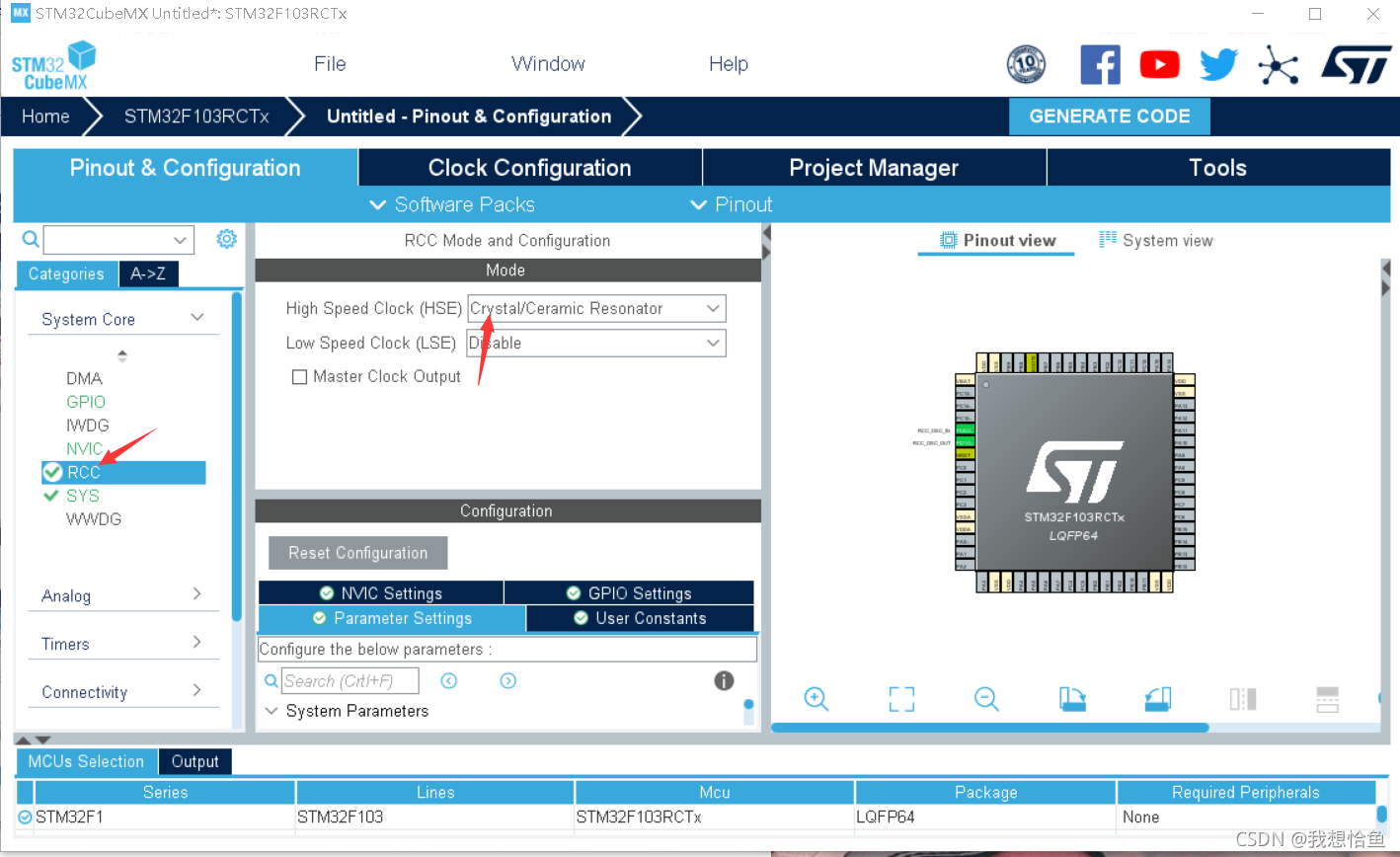1400x857 pixels.
Task: Click the pinout view horizontal scrollbar
Action: coord(989,728)
